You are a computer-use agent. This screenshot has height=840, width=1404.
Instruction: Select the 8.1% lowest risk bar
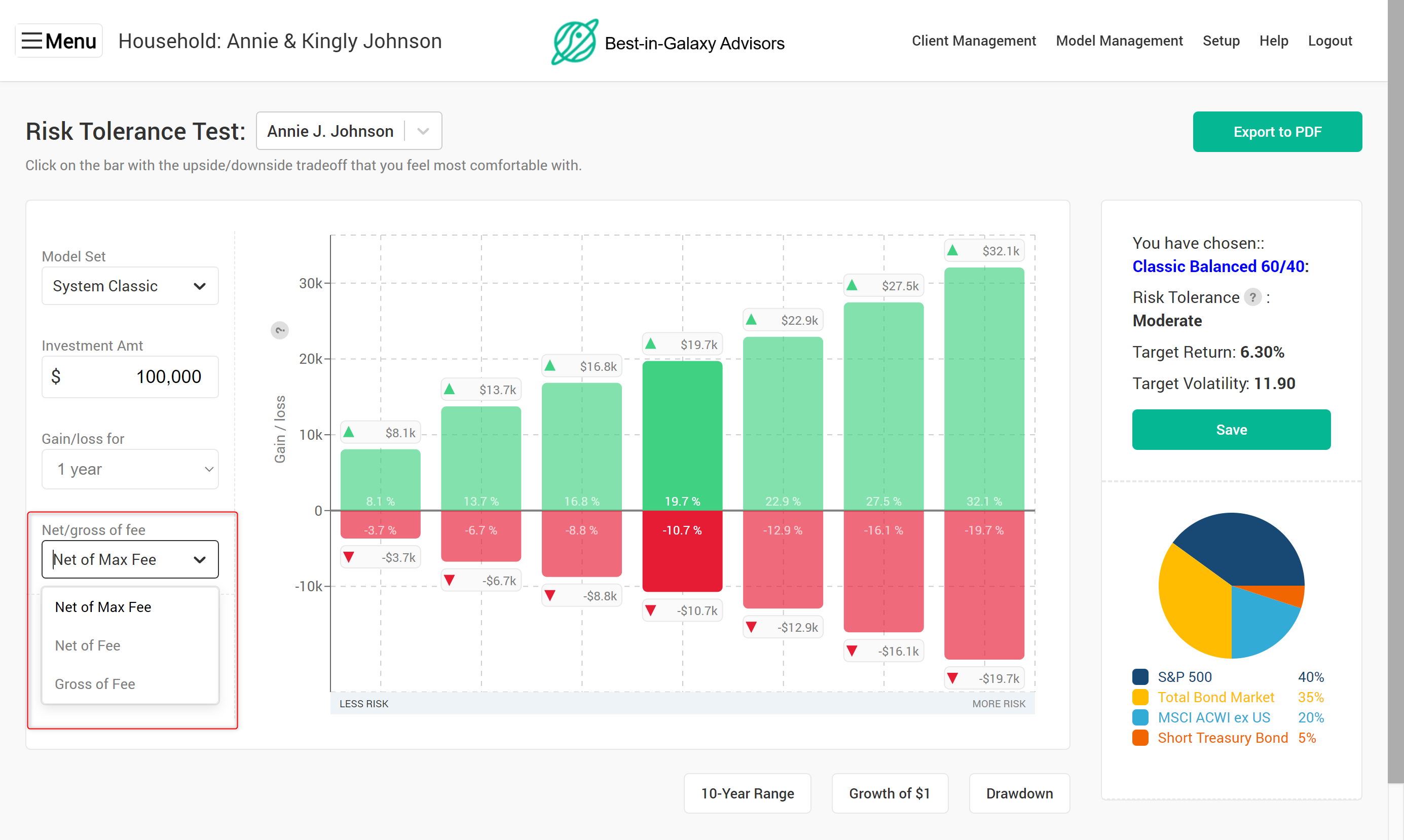pos(381,479)
